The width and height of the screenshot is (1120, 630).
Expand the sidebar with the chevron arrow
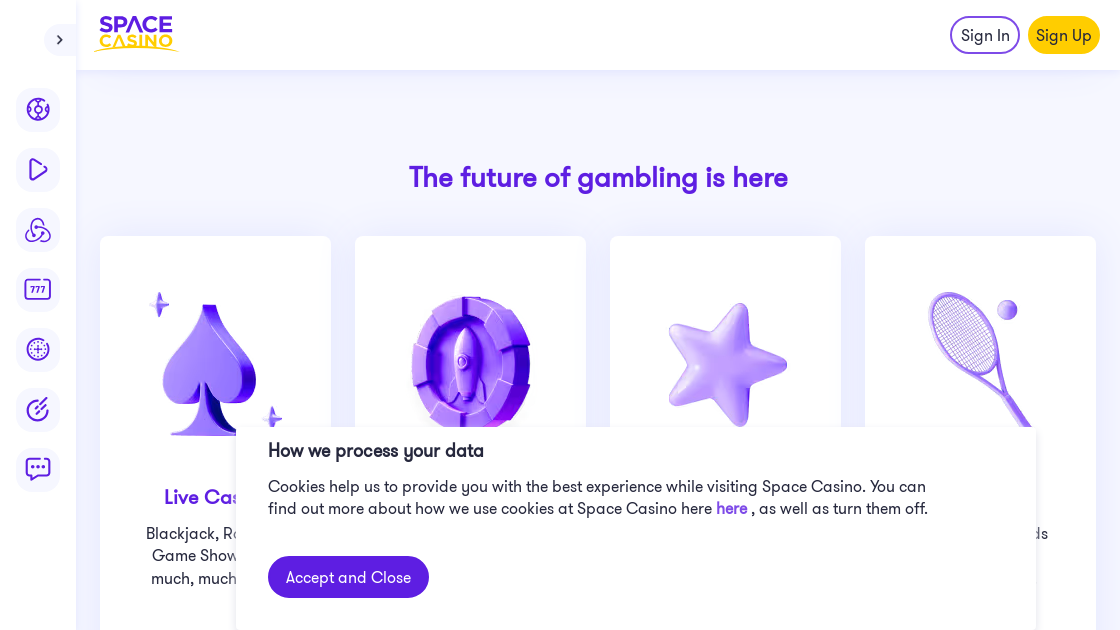59,40
